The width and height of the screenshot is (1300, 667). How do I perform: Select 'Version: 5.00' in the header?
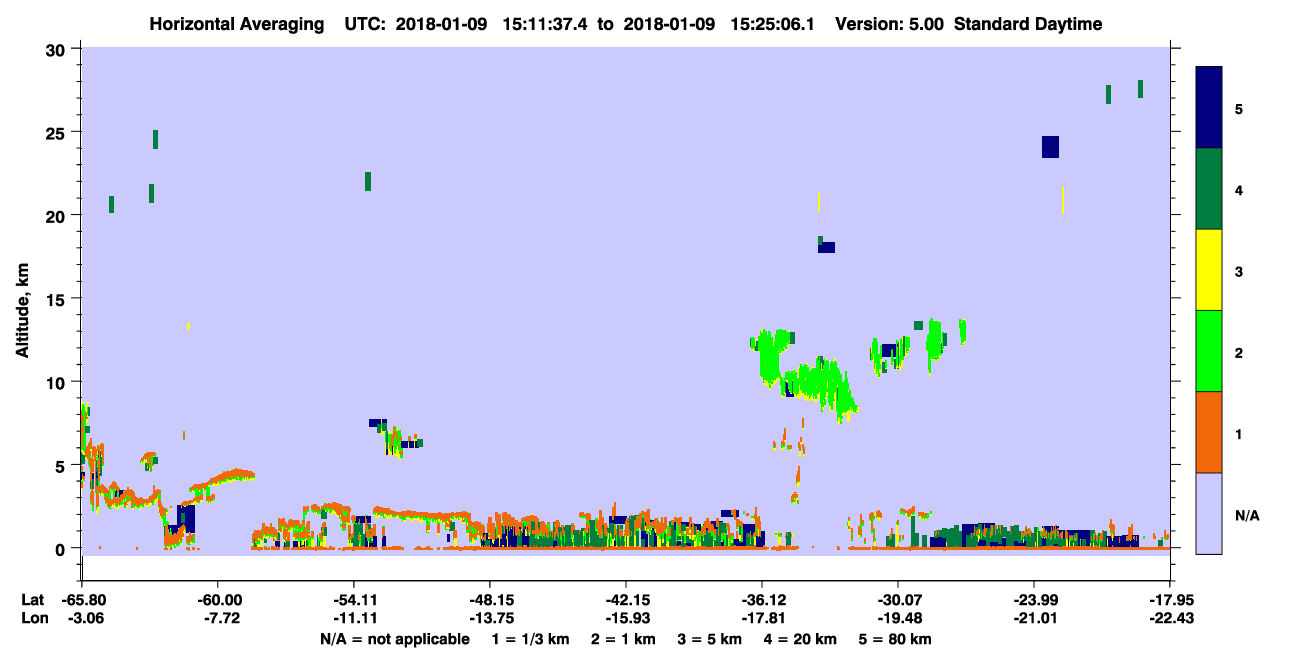(891, 24)
